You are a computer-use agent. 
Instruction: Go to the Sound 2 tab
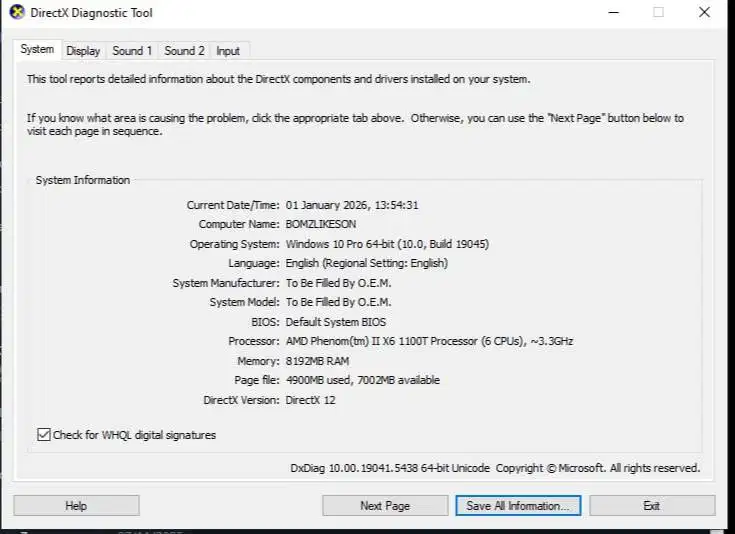184,51
